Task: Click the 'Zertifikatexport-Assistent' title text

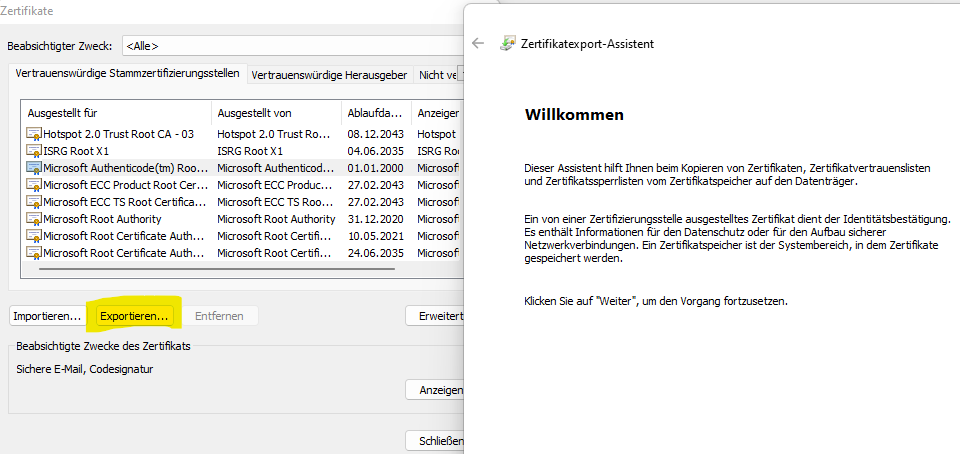Action: (587, 43)
